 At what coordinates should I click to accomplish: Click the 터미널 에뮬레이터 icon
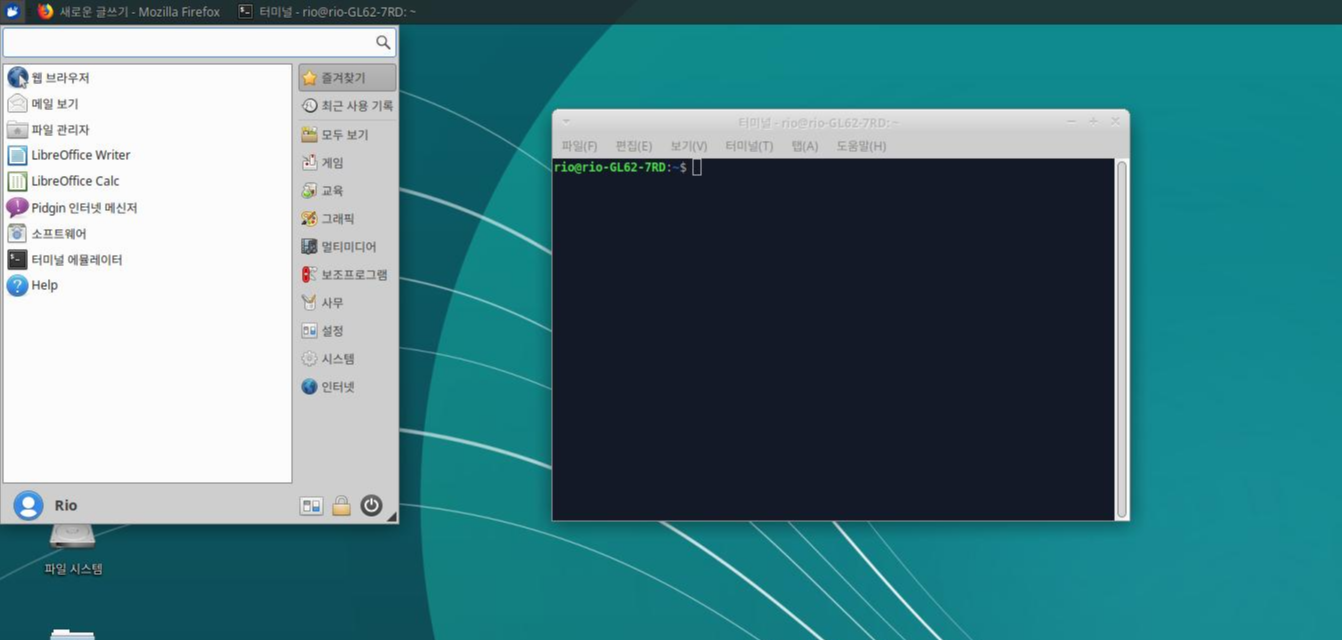coord(17,259)
